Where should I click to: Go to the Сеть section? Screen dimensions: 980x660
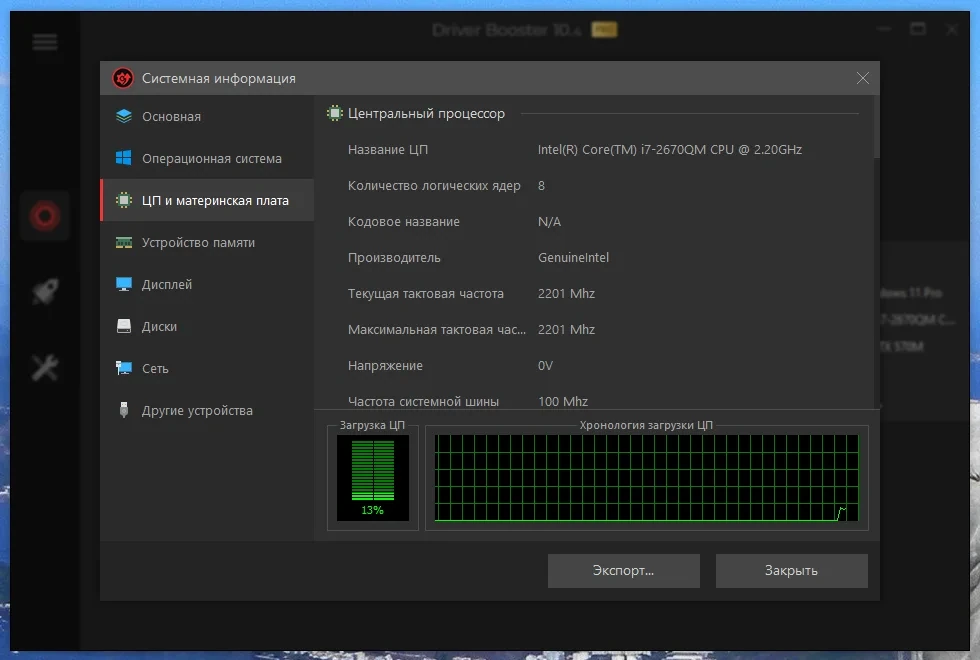point(207,368)
